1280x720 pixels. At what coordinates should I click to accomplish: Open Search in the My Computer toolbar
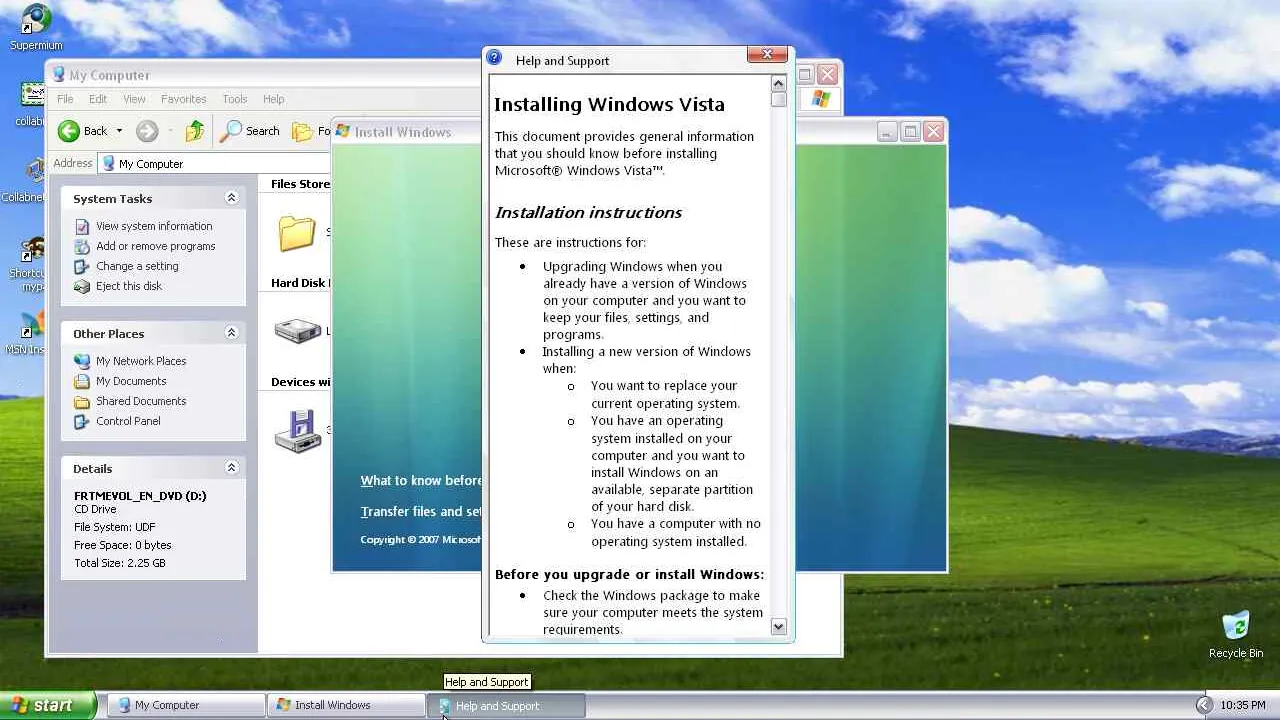click(x=250, y=131)
